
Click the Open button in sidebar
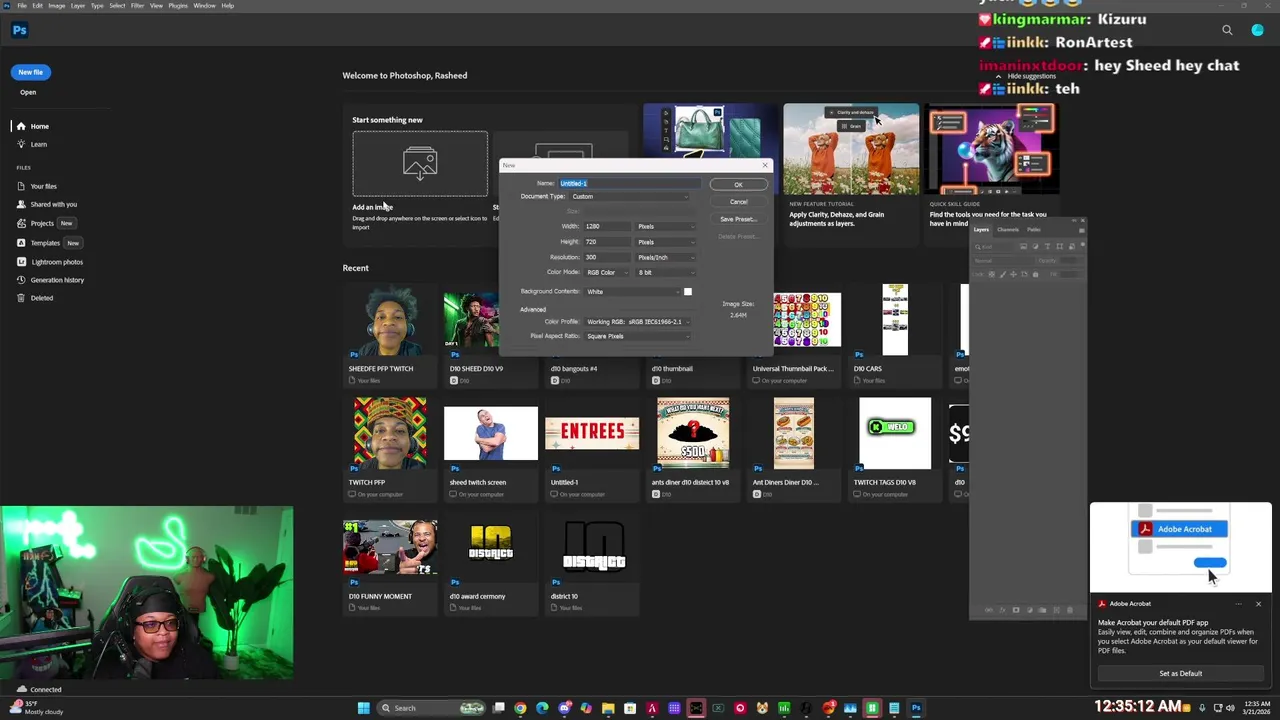28,92
